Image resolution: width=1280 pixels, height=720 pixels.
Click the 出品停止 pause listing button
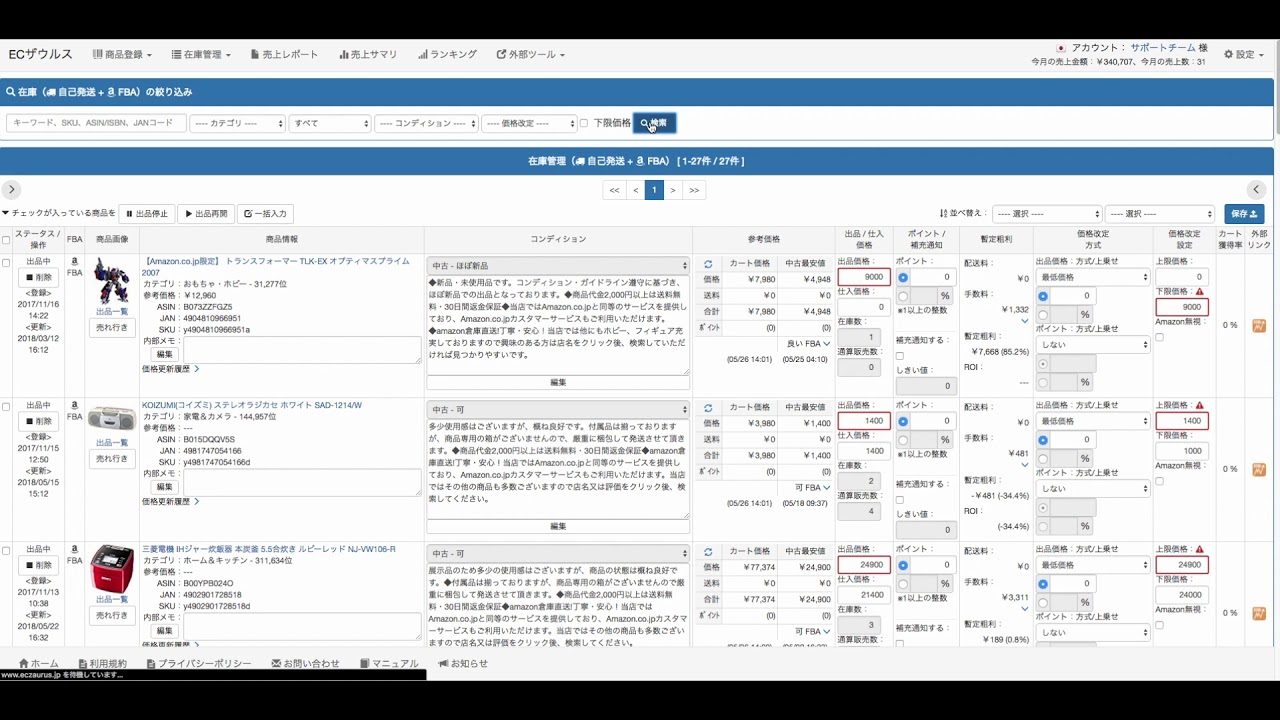click(x=147, y=214)
